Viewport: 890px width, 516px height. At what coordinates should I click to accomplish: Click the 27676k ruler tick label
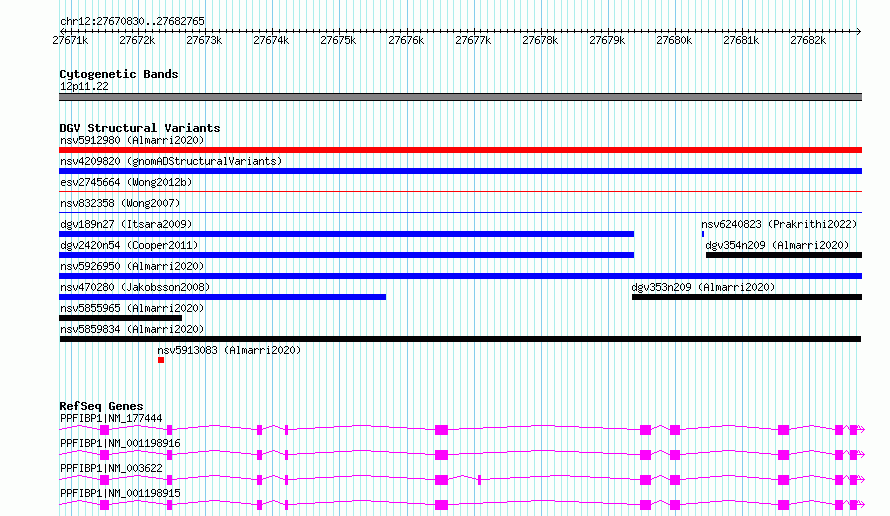coord(406,40)
